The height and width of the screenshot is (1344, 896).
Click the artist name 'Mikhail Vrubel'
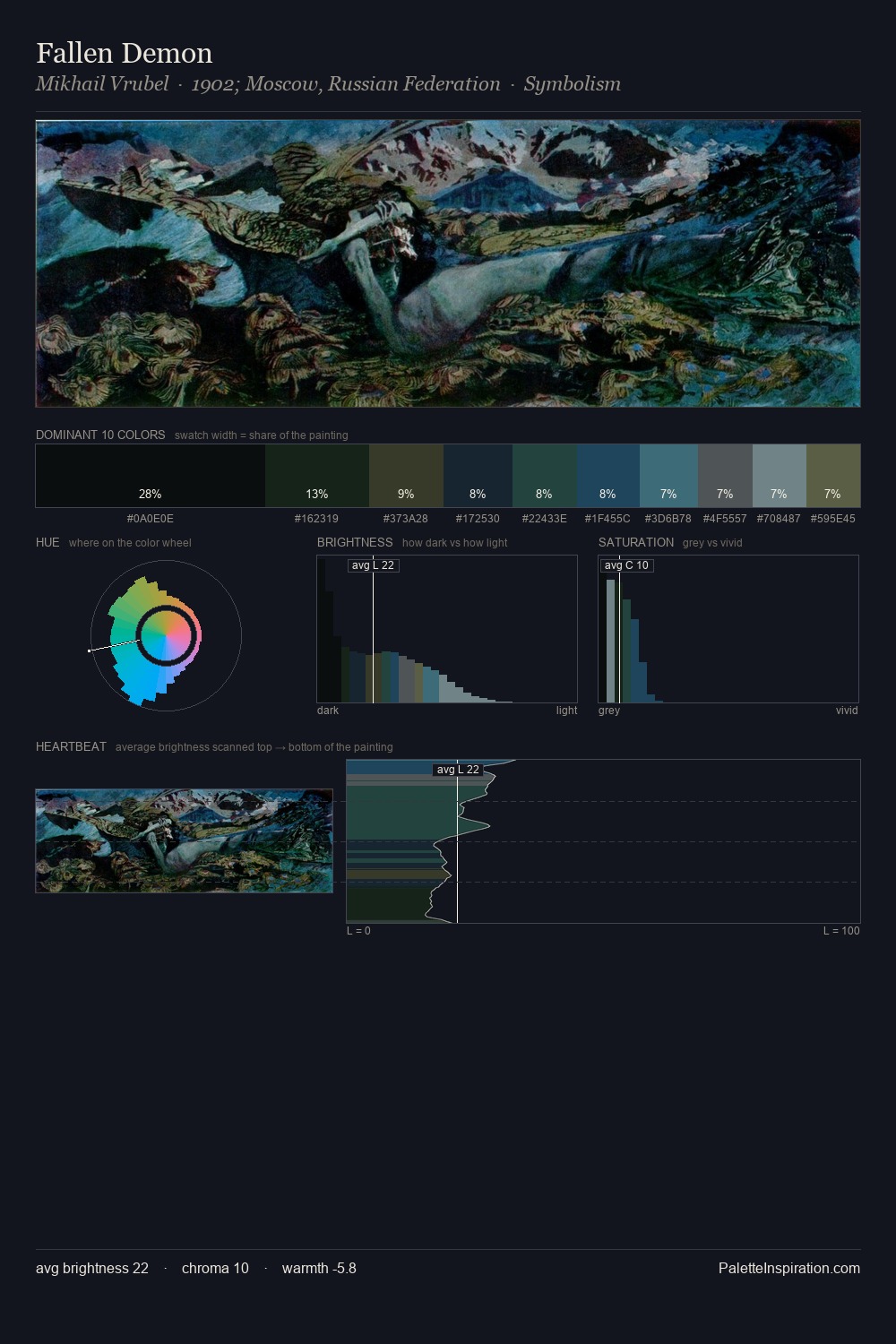[102, 84]
